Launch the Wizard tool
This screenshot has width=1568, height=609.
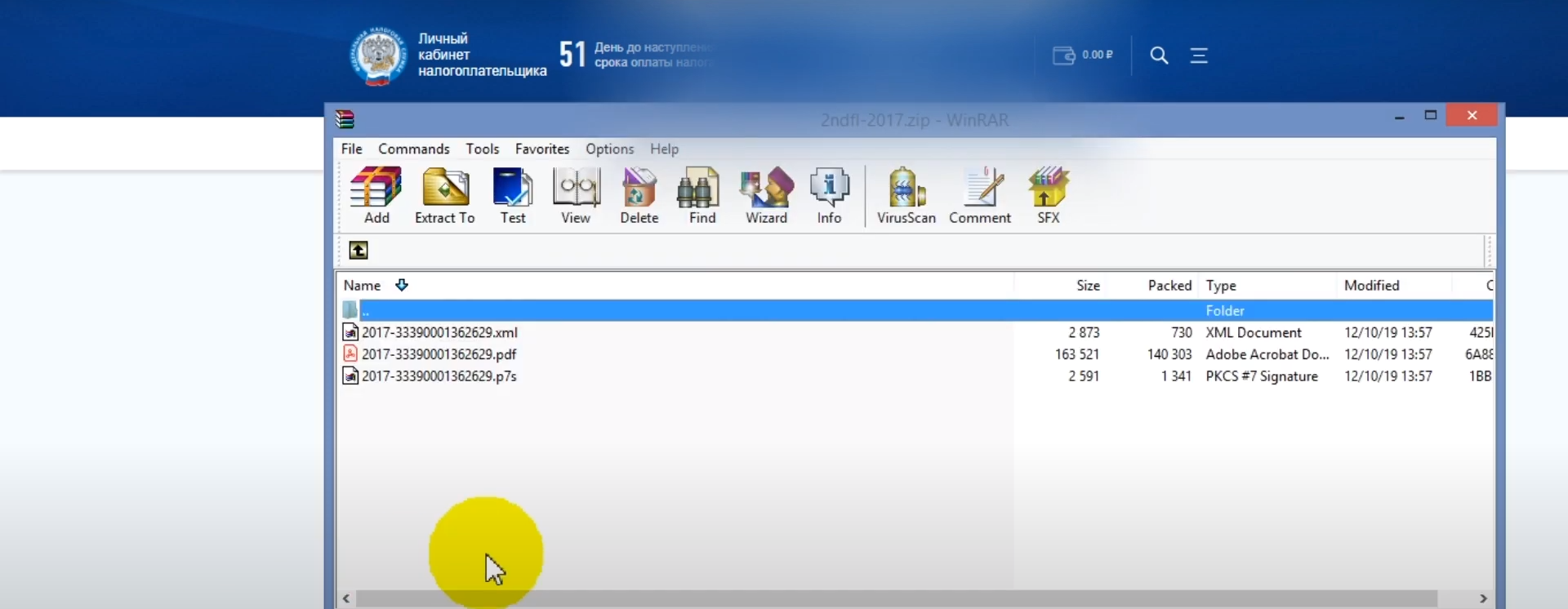click(x=766, y=195)
